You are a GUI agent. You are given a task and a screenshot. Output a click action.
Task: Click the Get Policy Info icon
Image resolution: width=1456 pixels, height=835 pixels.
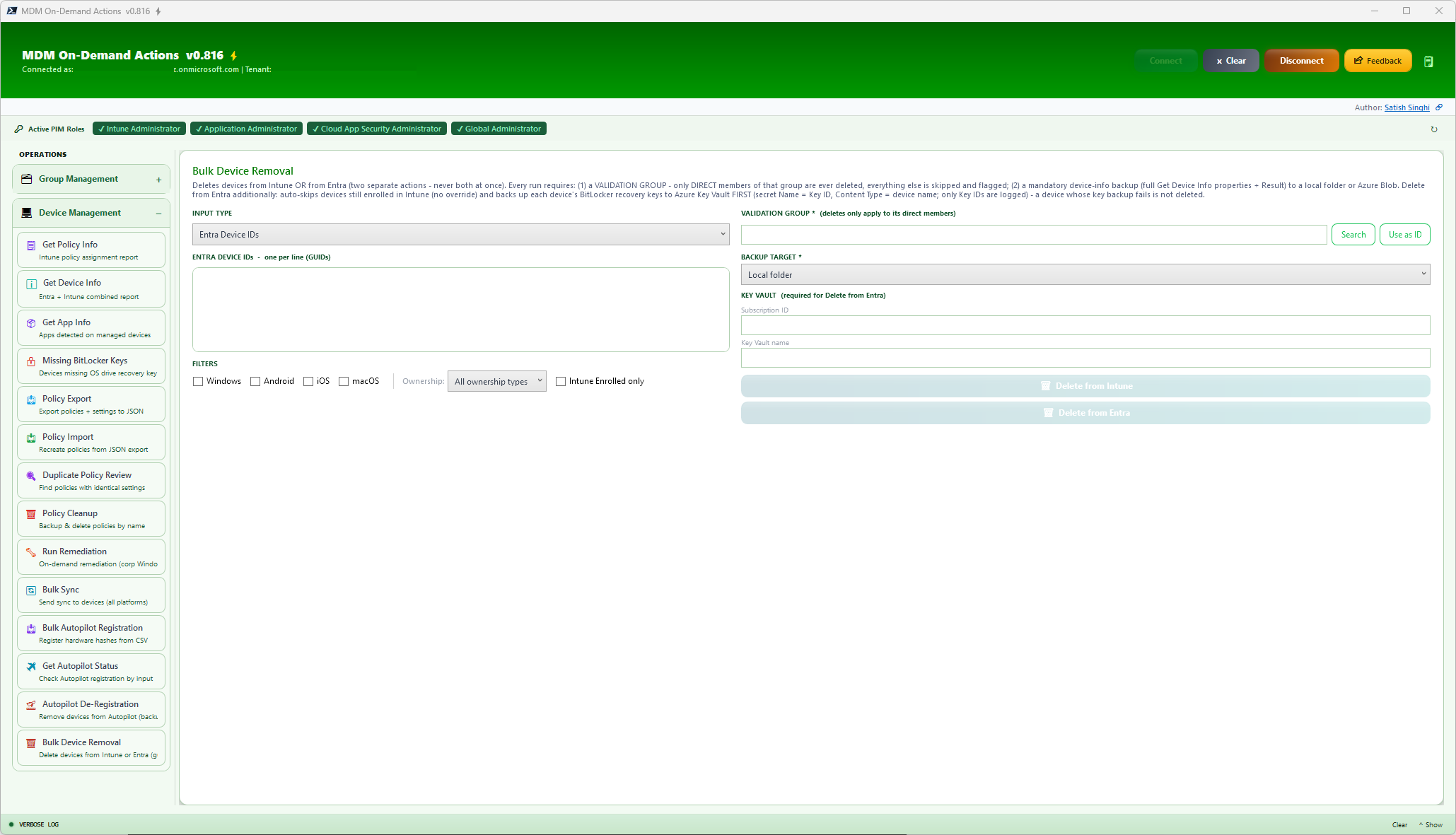(31, 245)
